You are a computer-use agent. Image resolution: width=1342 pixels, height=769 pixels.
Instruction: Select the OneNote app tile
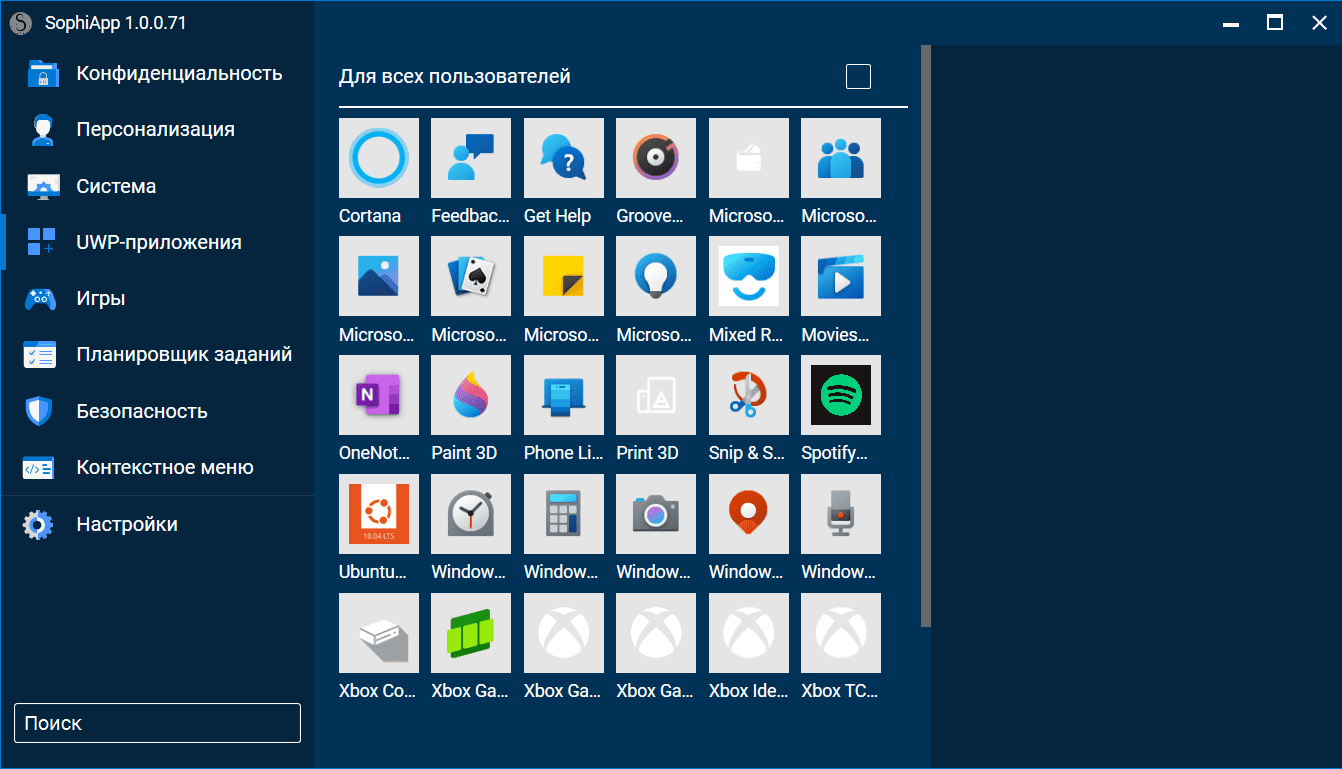379,395
